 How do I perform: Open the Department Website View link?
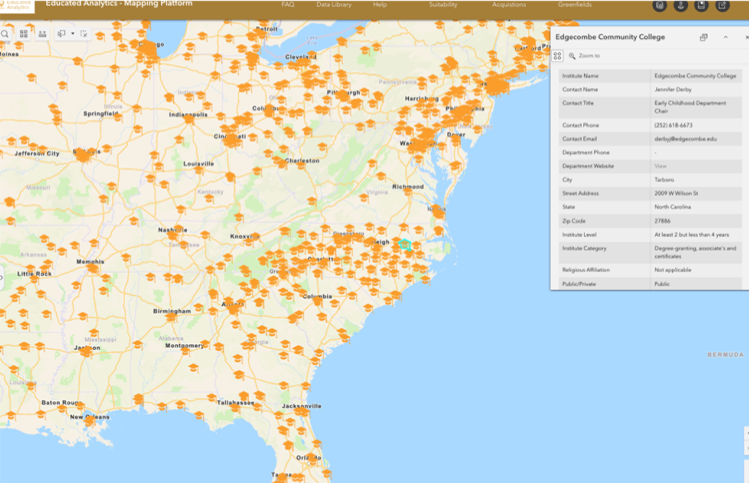click(x=660, y=166)
